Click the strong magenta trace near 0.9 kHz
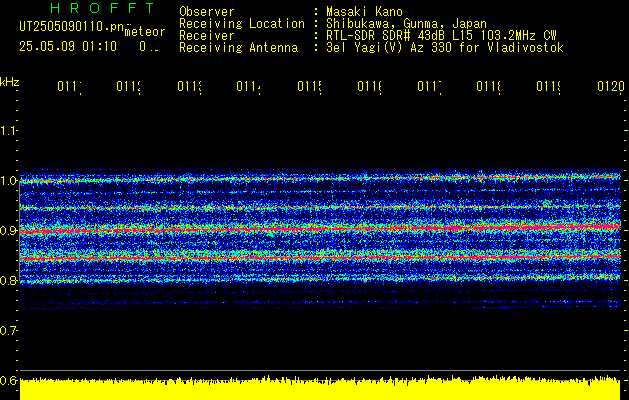 click(320, 229)
